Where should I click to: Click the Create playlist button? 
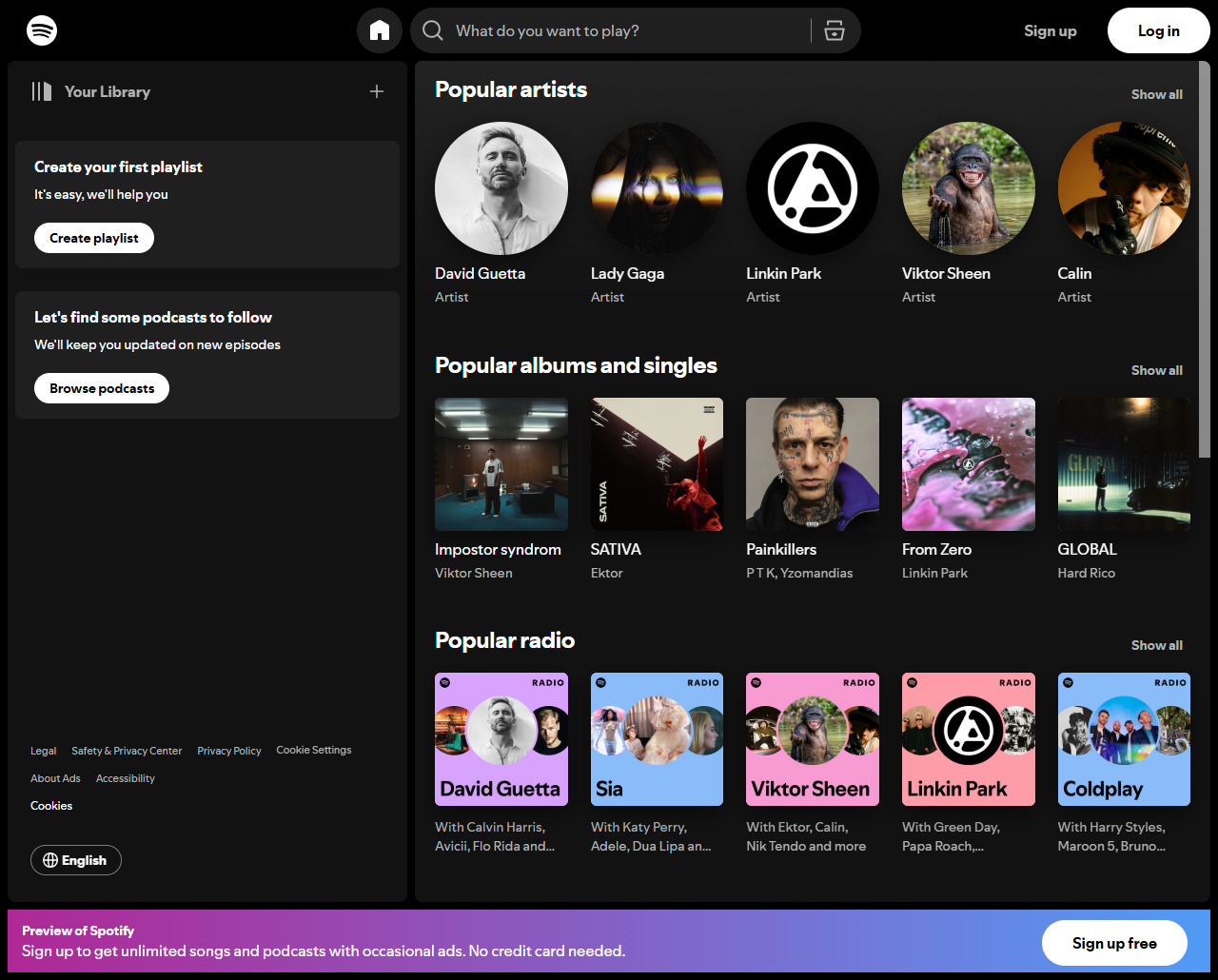94,238
